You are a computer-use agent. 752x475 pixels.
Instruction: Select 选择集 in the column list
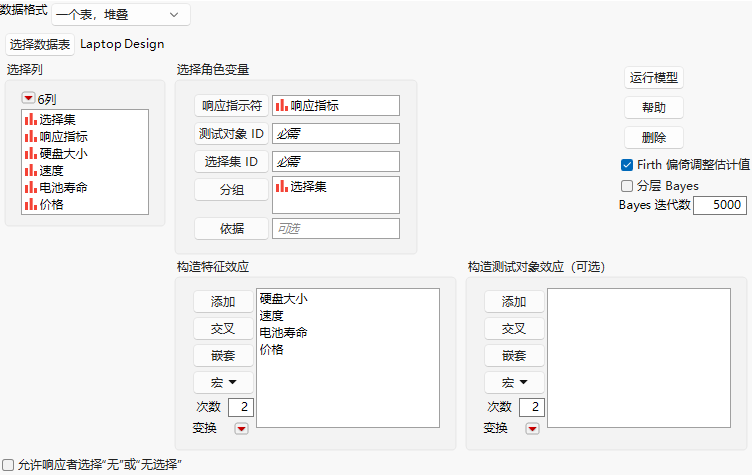point(57,119)
